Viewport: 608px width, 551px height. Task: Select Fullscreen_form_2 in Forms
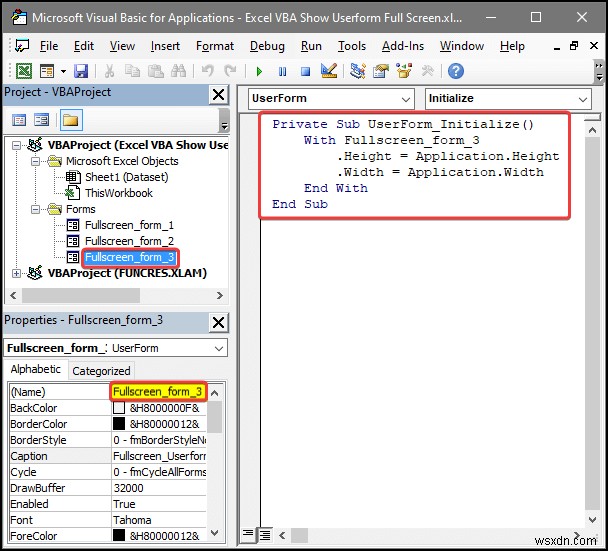[x=129, y=241]
